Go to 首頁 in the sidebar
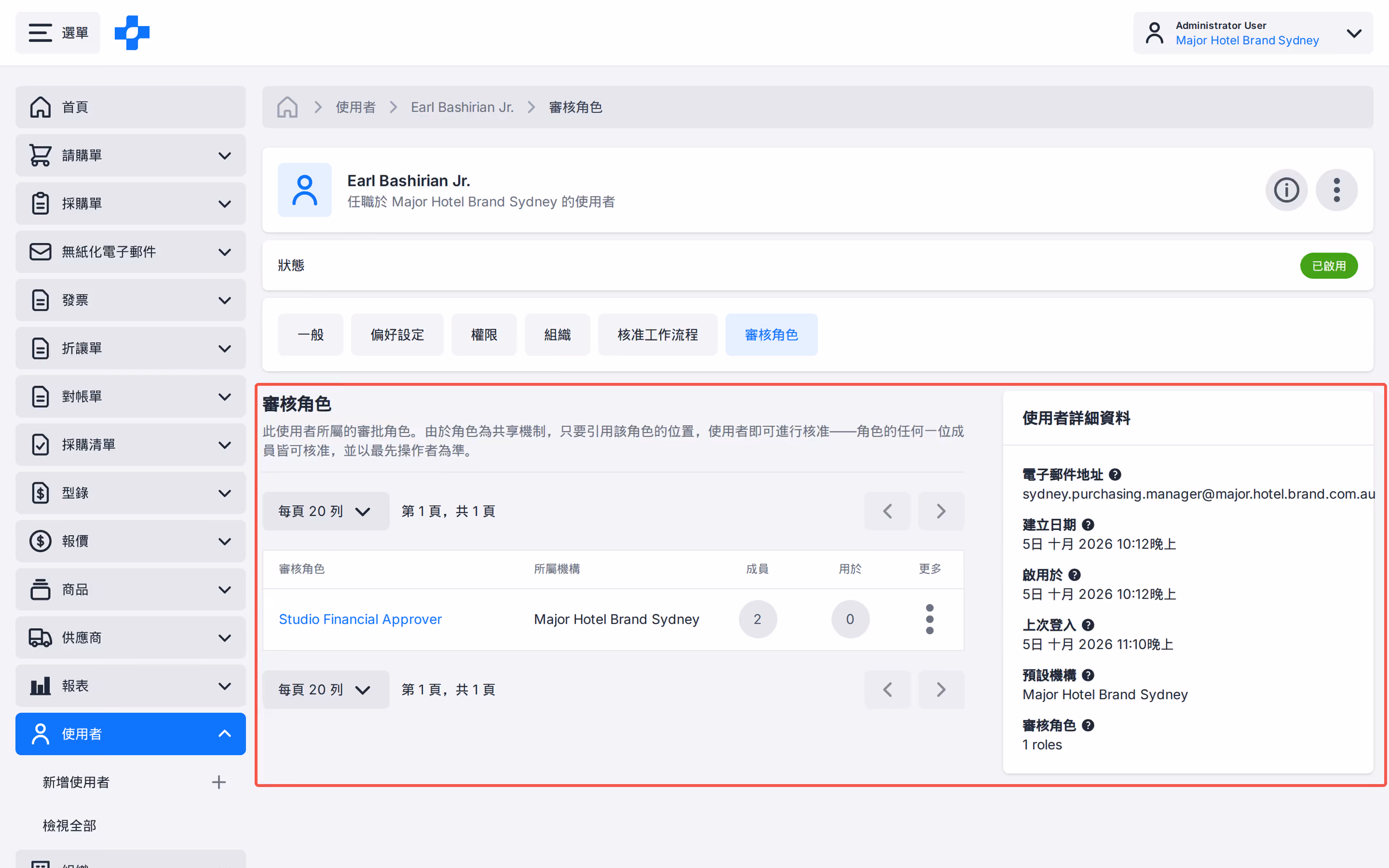This screenshot has height=868, width=1389. click(130, 107)
